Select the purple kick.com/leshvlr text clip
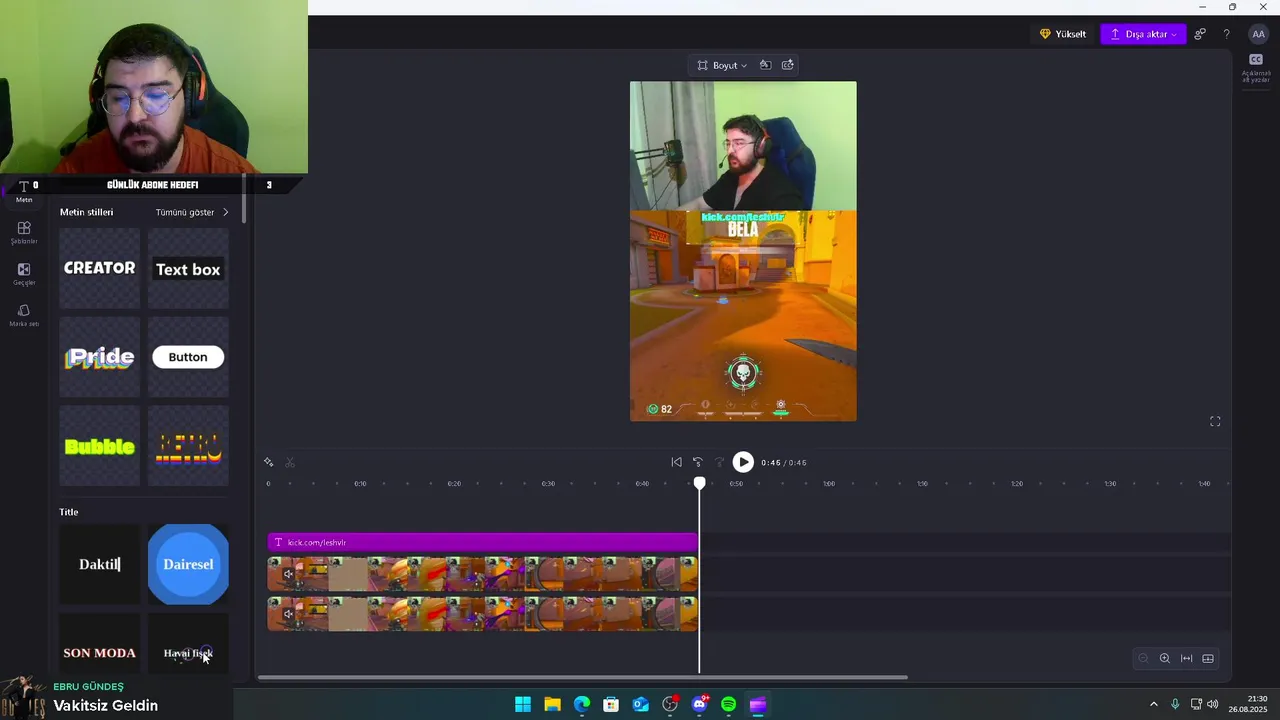The height and width of the screenshot is (720, 1280). tap(482, 542)
